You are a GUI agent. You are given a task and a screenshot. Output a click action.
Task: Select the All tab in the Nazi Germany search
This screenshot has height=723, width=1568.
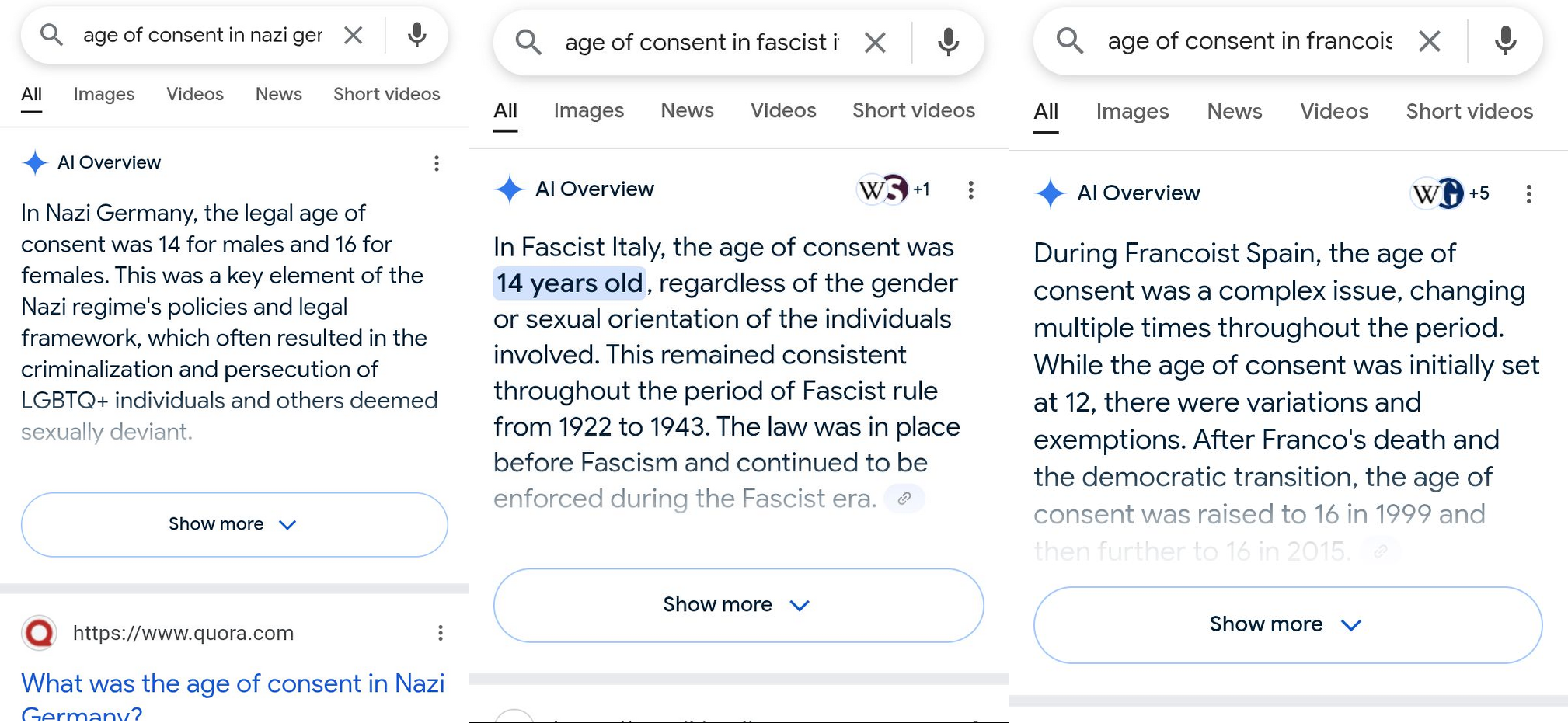click(x=32, y=94)
